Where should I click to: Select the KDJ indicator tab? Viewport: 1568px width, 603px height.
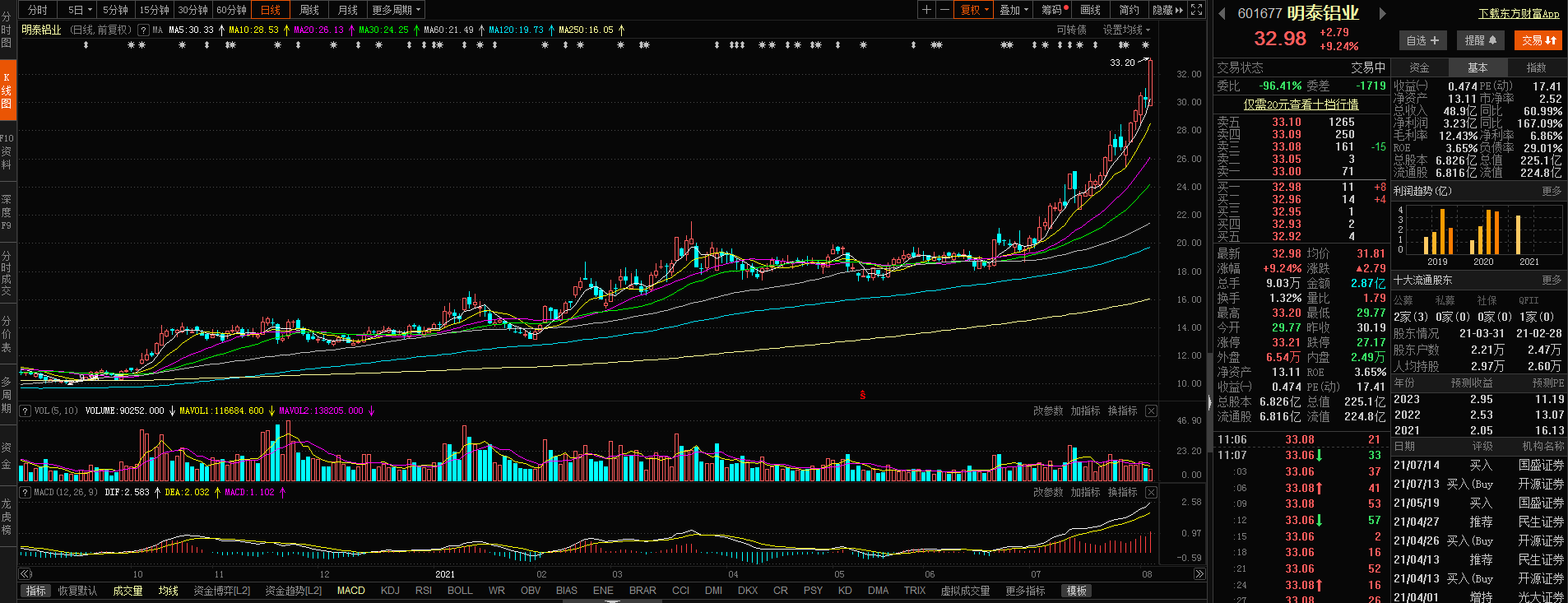[x=390, y=591]
